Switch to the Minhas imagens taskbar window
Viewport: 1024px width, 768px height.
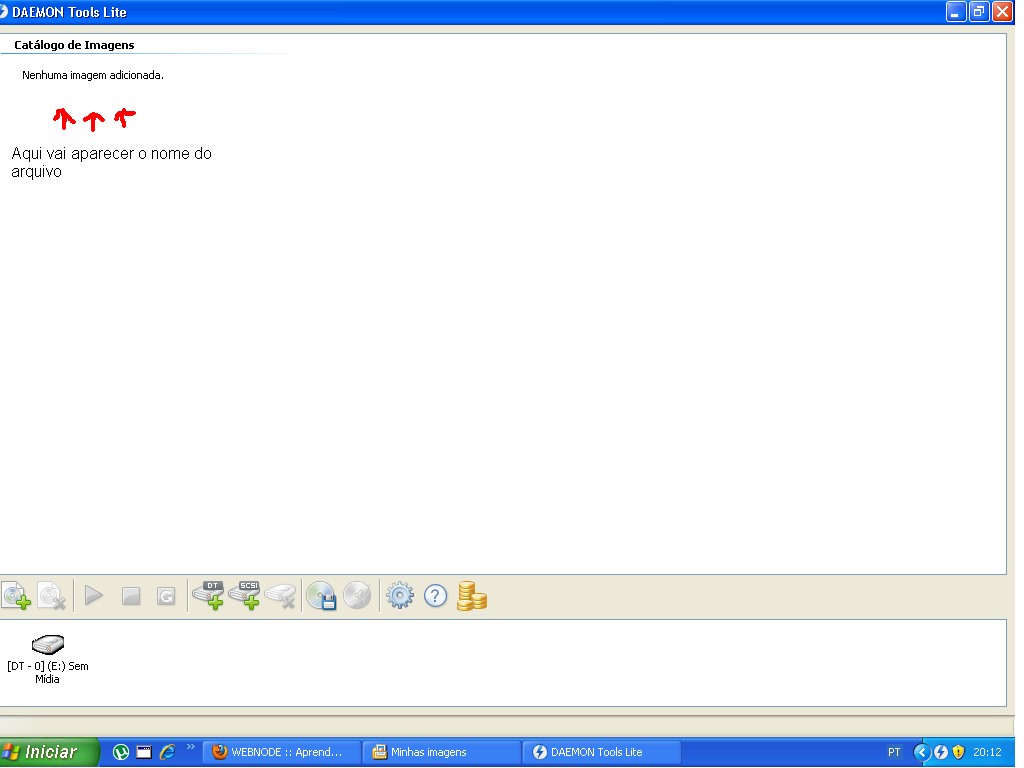441,752
